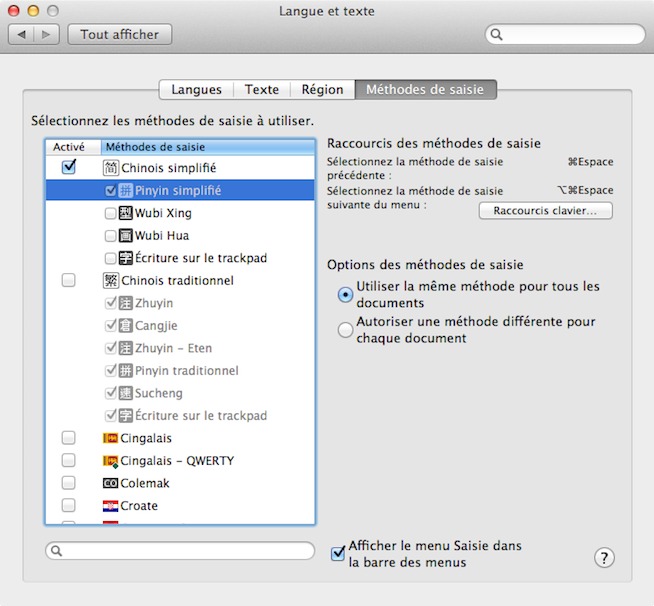This screenshot has width=654, height=606.
Task: Click the Cingalais – QWERTY flag icon
Action: point(110,461)
